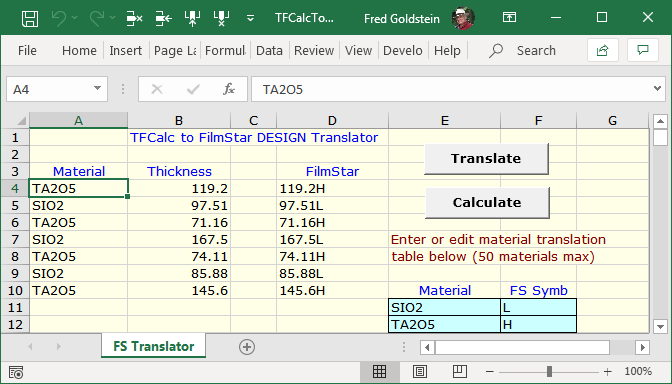Open the redo history dropdown arrow

pyautogui.click(x=113, y=18)
